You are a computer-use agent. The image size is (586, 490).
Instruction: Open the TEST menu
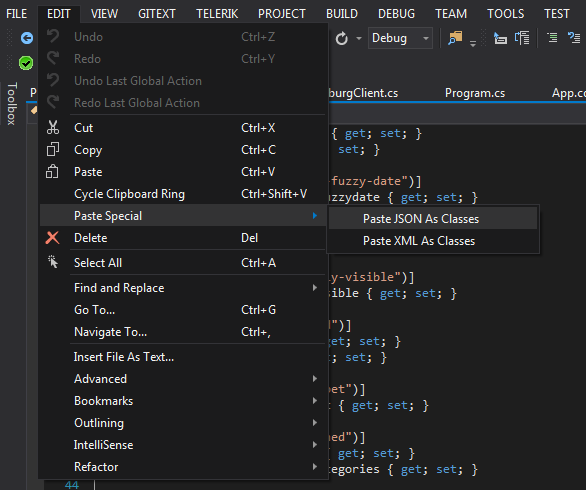[556, 14]
